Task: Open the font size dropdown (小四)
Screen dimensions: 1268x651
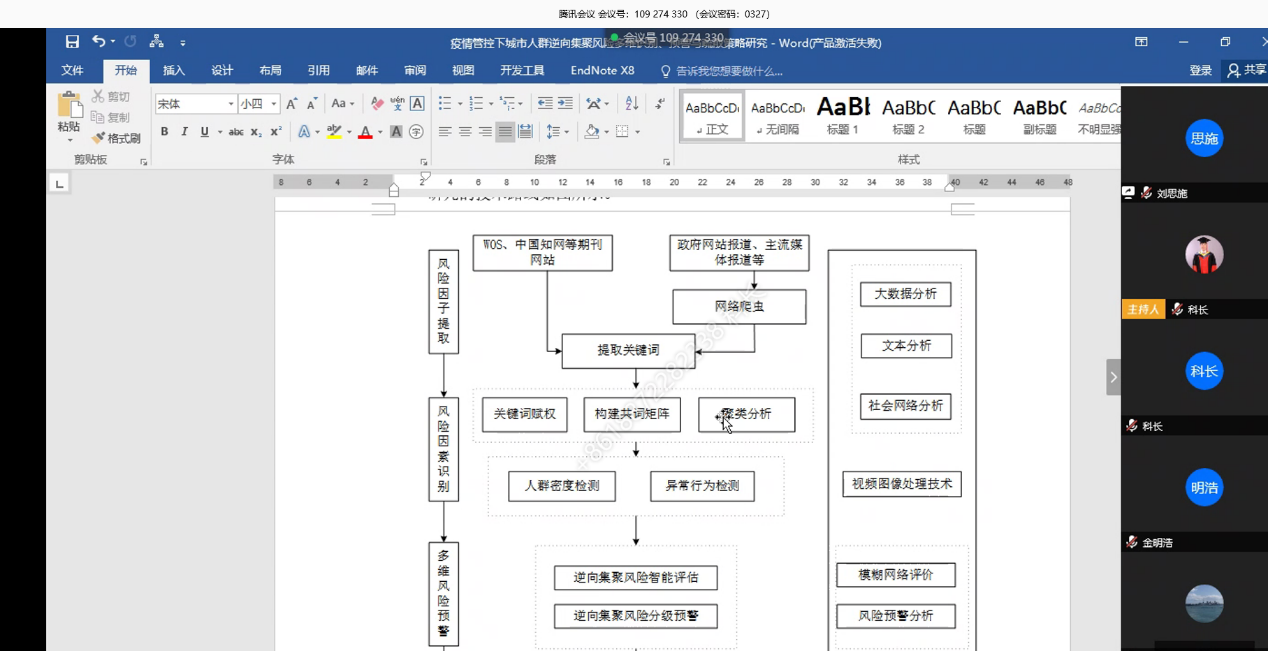Action: (274, 104)
